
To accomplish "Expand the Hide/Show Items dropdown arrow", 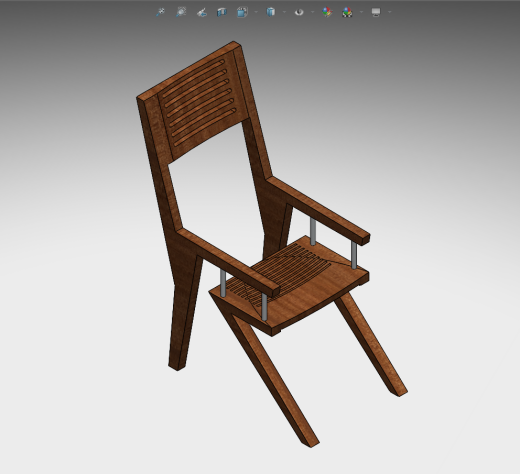I will 313,12.
